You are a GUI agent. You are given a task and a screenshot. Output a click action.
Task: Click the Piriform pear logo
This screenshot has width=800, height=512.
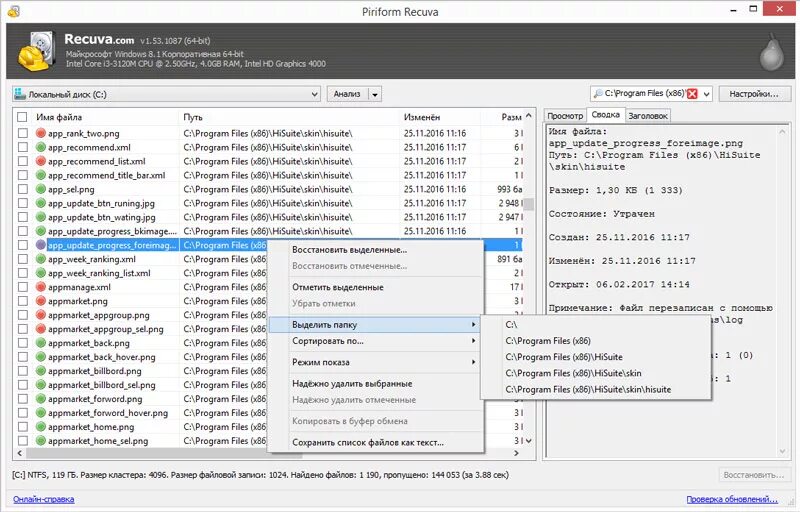771,52
